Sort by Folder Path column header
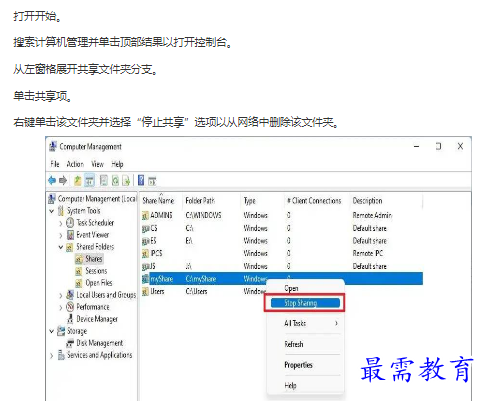The image size is (482, 401). (x=200, y=201)
